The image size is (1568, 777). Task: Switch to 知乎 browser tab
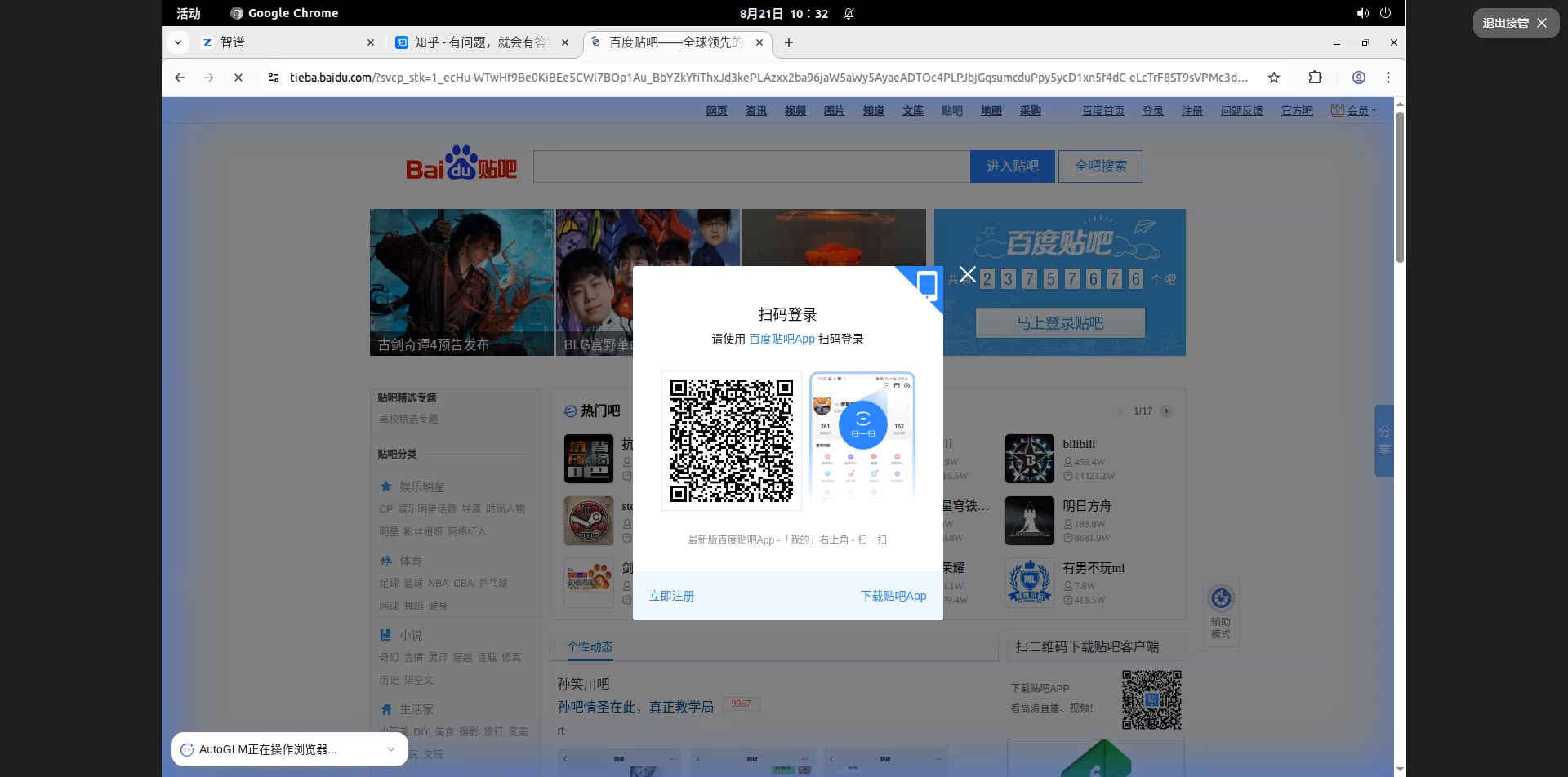click(x=482, y=42)
